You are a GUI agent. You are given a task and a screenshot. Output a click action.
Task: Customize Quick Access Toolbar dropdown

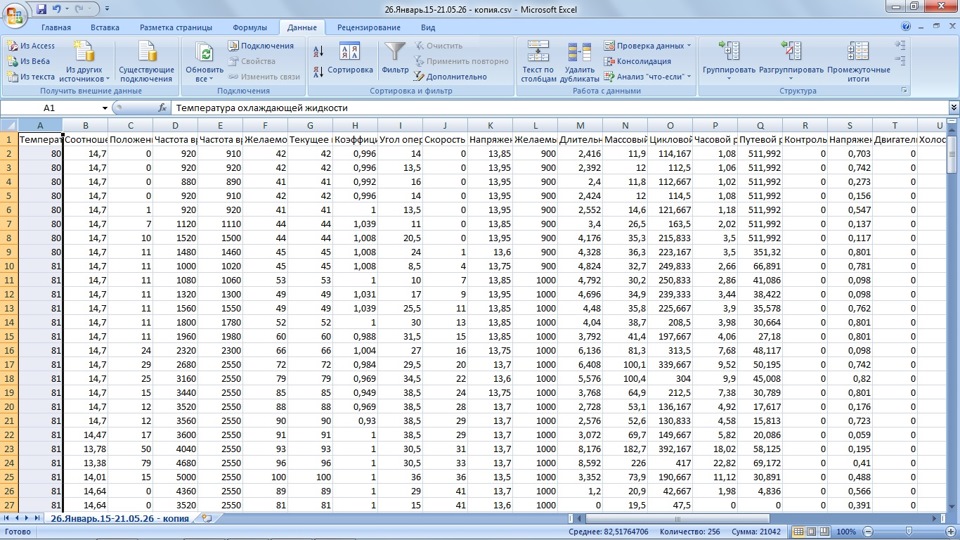point(107,9)
